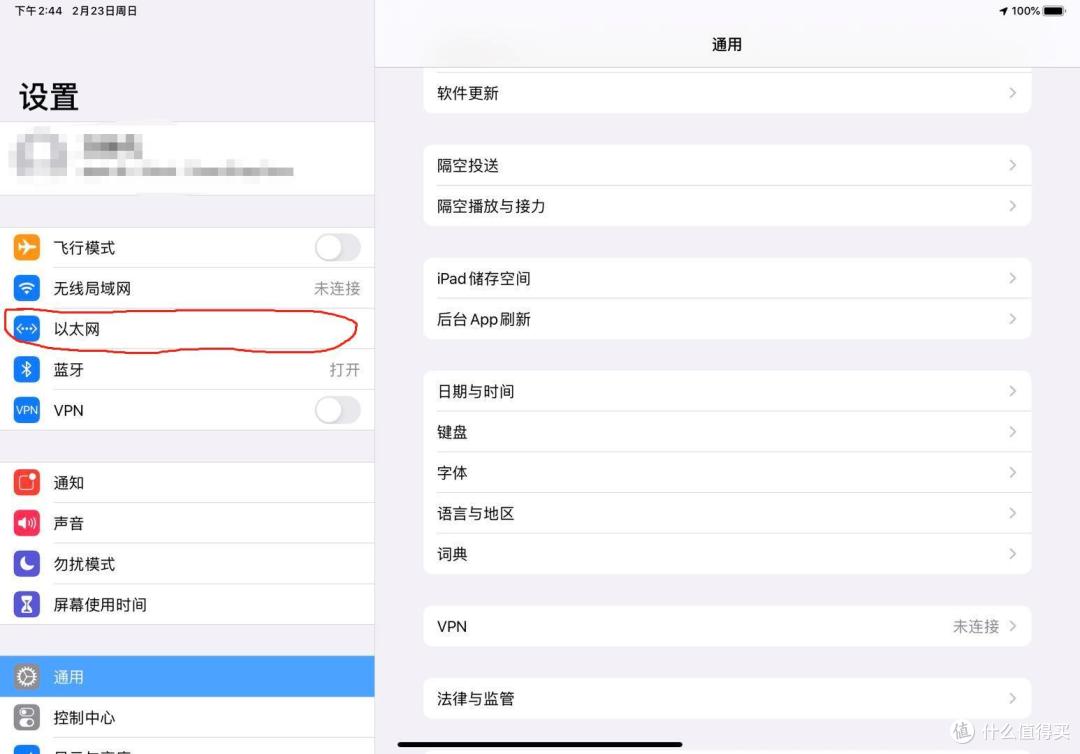Tap the gear icon beside 通用
The width and height of the screenshot is (1080, 754).
click(x=26, y=676)
